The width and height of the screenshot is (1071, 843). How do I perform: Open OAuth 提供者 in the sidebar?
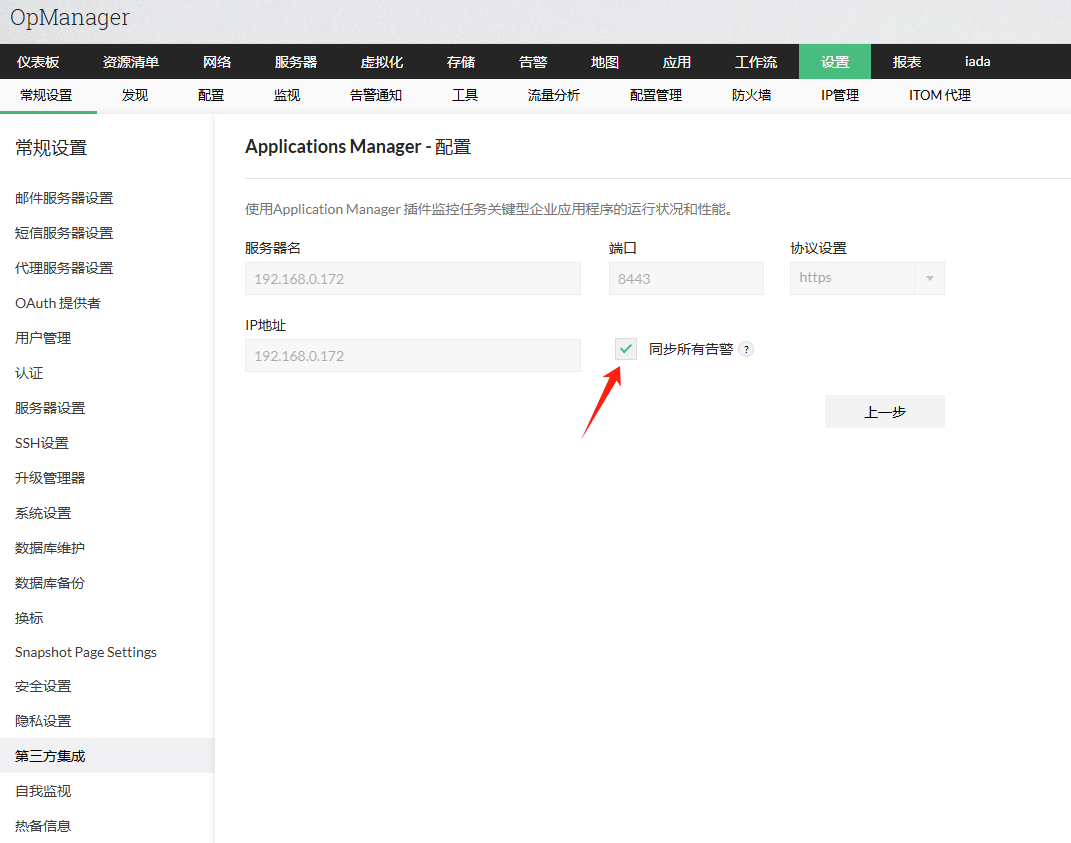coord(58,303)
